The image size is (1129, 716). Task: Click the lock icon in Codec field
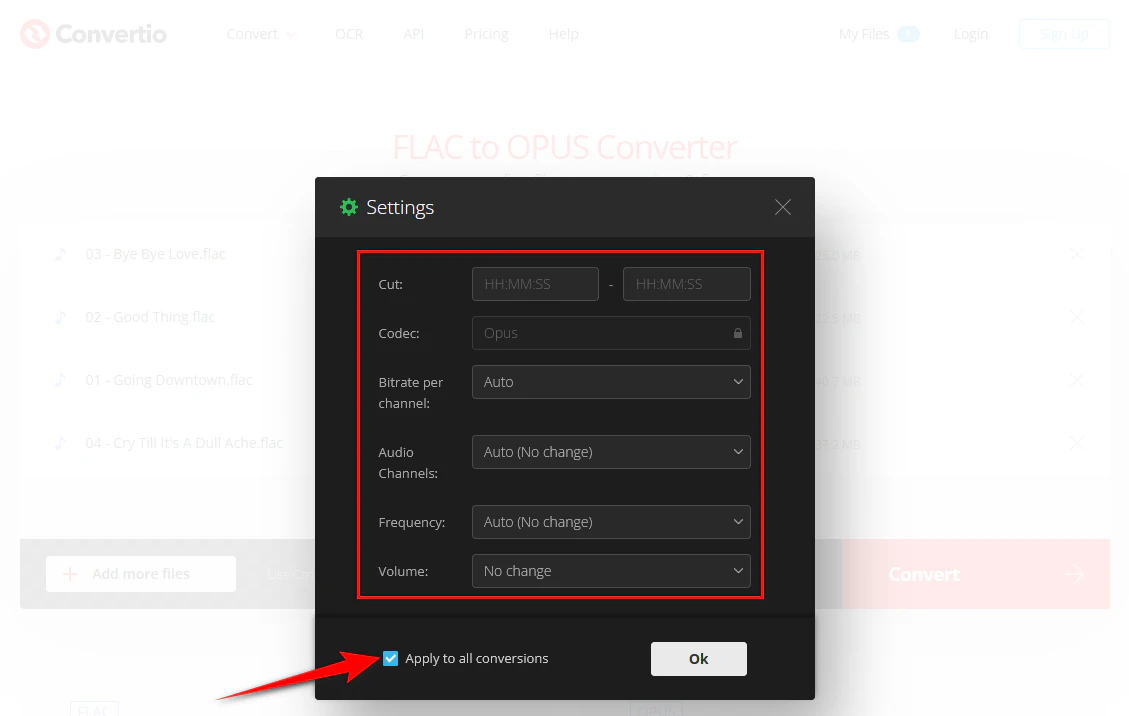pyautogui.click(x=738, y=333)
